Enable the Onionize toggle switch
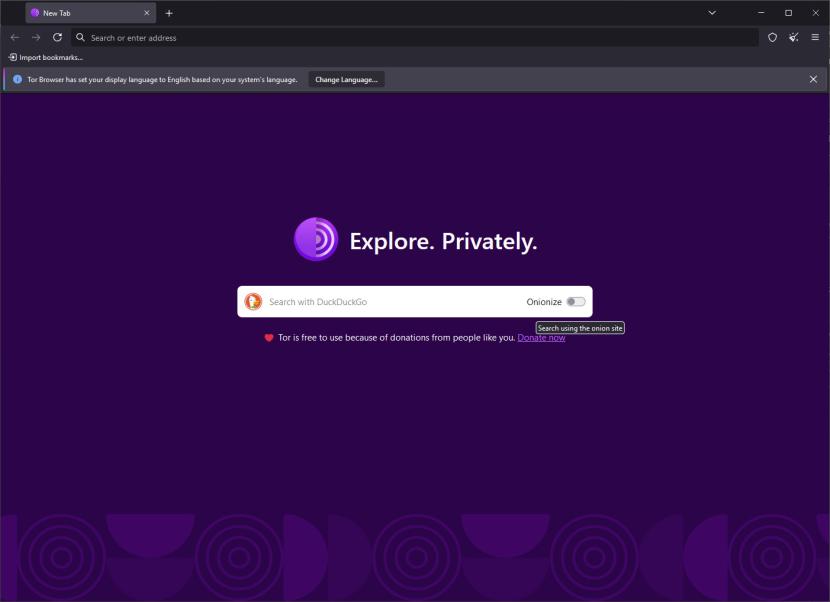 tap(576, 302)
